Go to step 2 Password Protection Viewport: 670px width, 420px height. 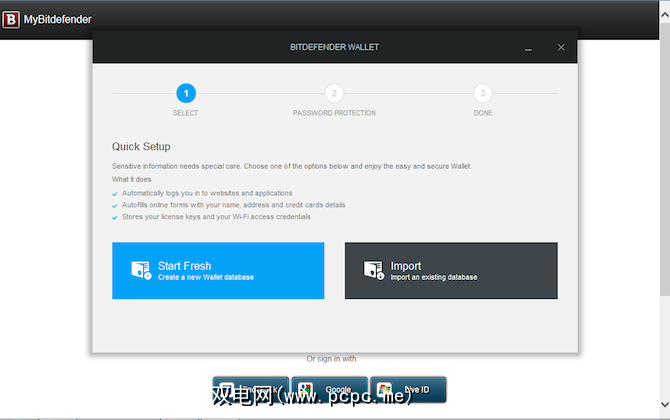(334, 93)
